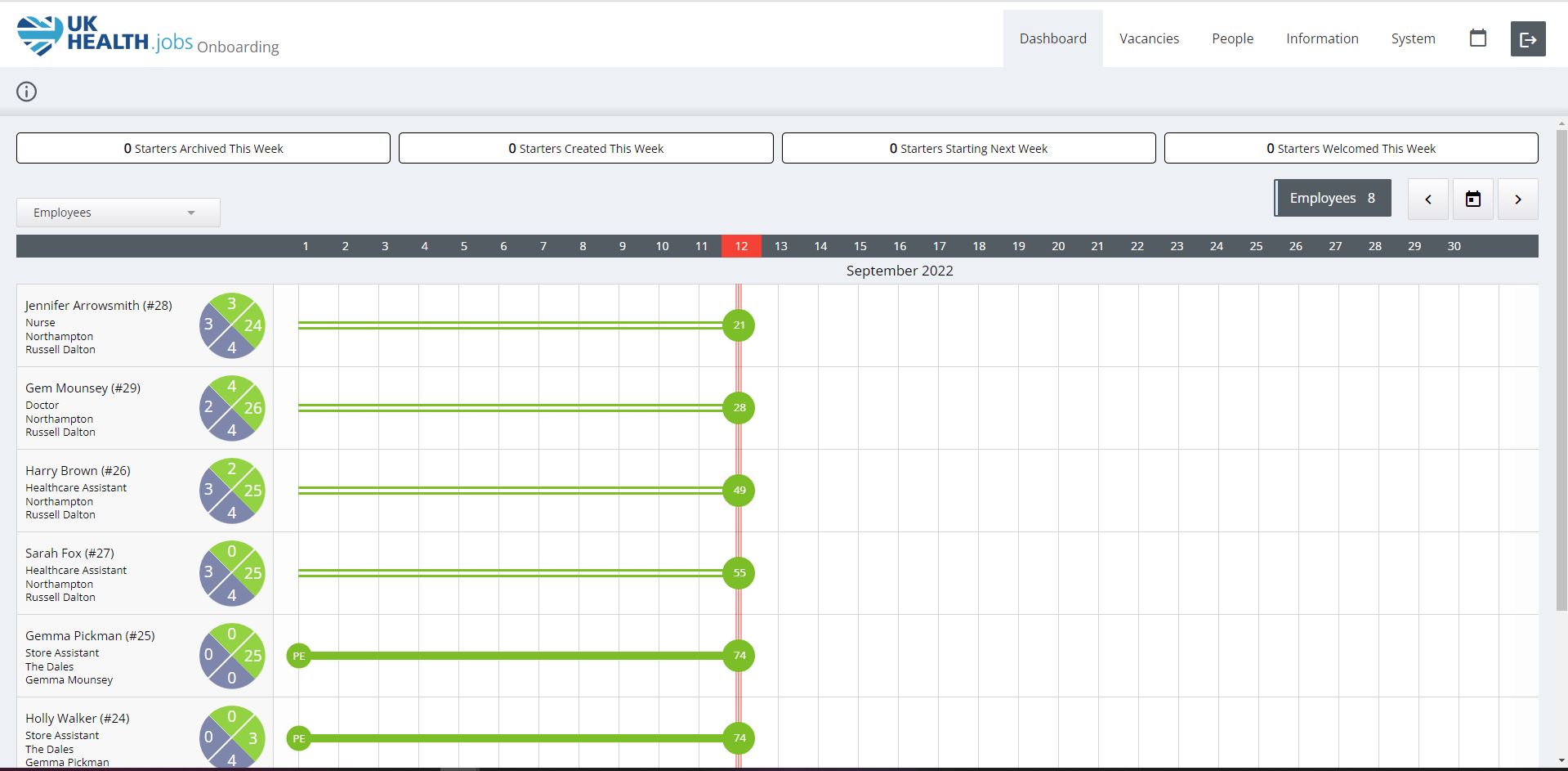Screen dimensions: 1568x771
Task: Click Starters Starting Next Week button
Action: [x=968, y=149]
